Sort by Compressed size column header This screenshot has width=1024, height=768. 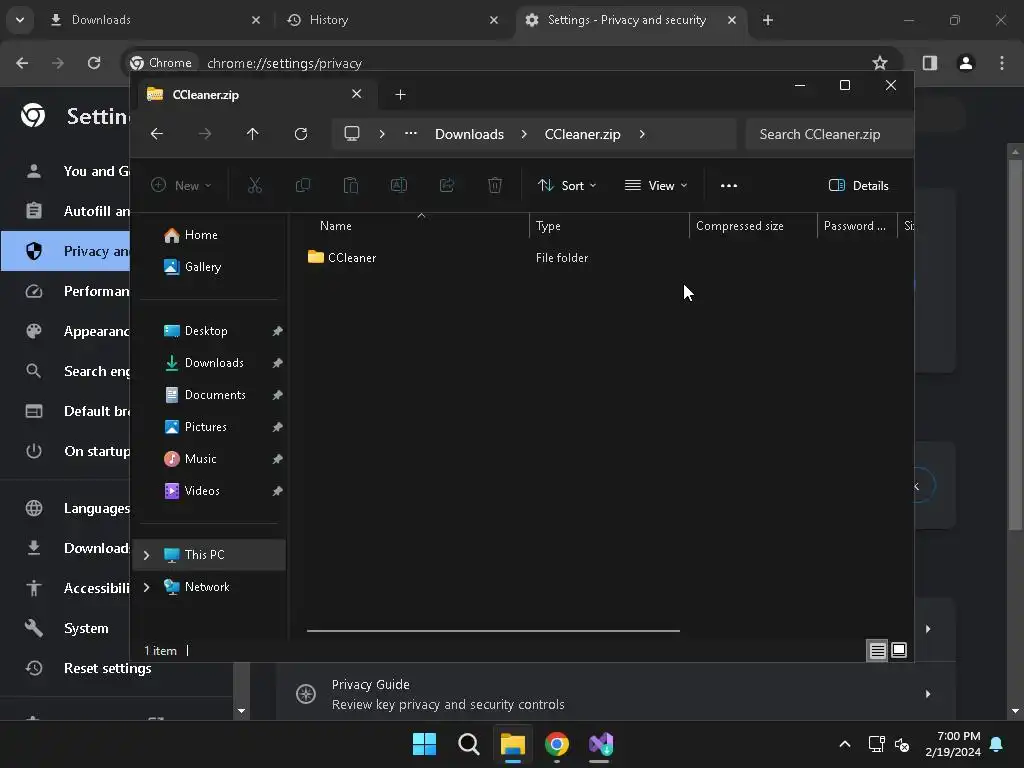pyautogui.click(x=753, y=226)
